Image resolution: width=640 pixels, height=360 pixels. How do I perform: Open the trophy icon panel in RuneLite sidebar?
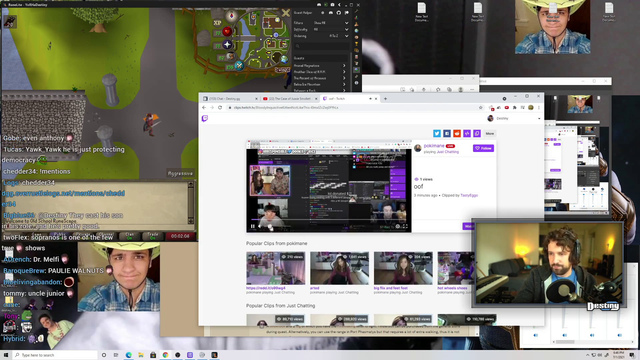[356, 44]
